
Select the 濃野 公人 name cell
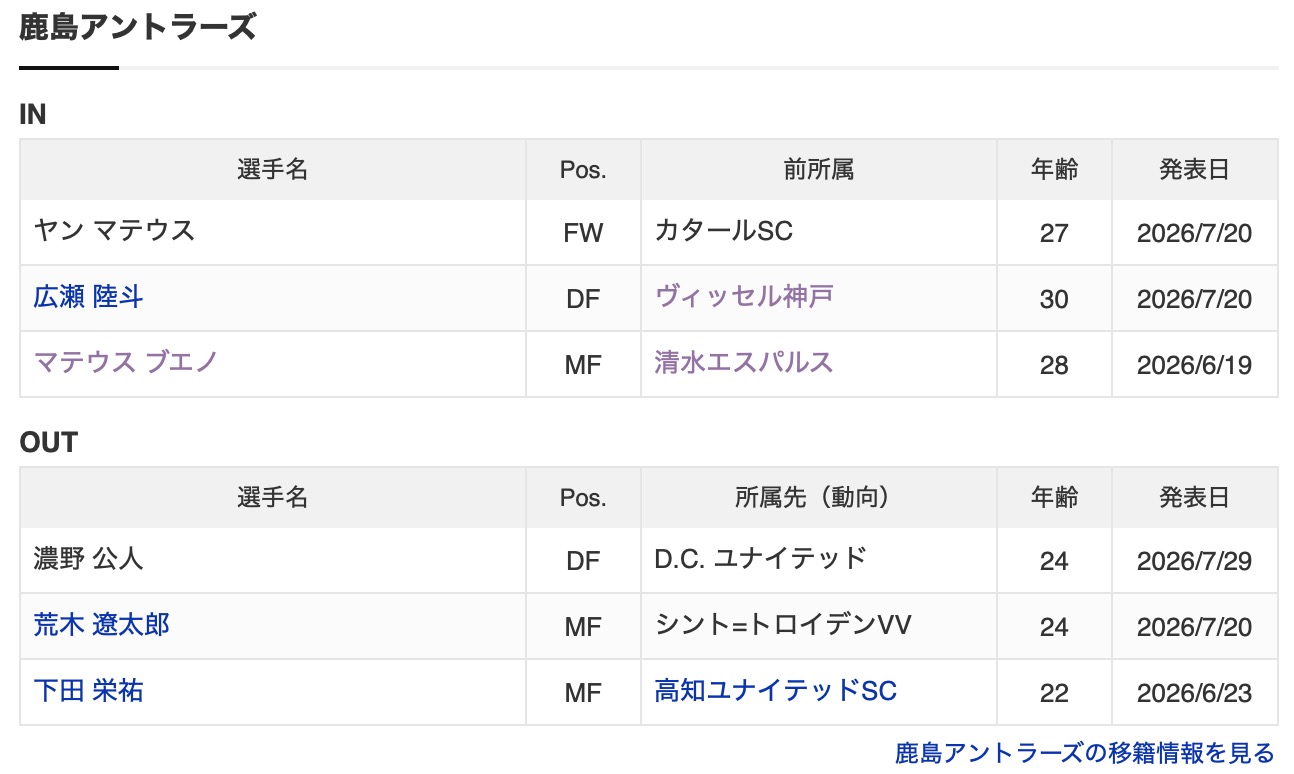point(273,560)
